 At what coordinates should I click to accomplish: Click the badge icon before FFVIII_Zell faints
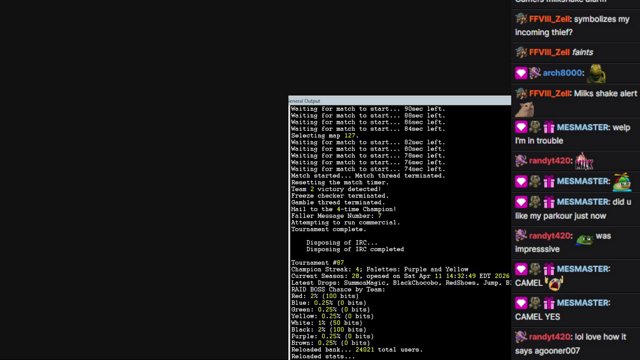tap(521, 52)
